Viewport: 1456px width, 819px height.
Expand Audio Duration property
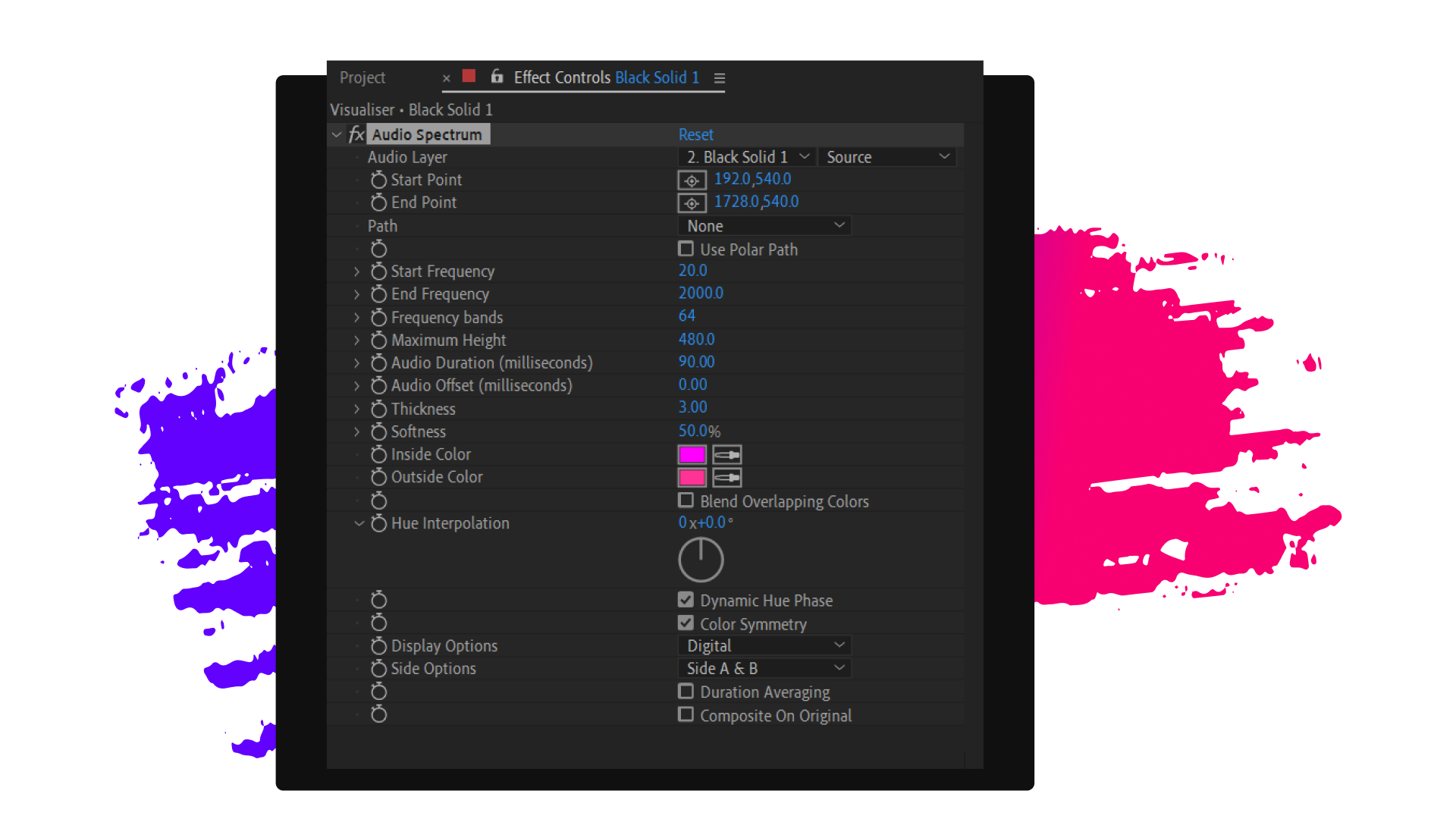(x=356, y=363)
